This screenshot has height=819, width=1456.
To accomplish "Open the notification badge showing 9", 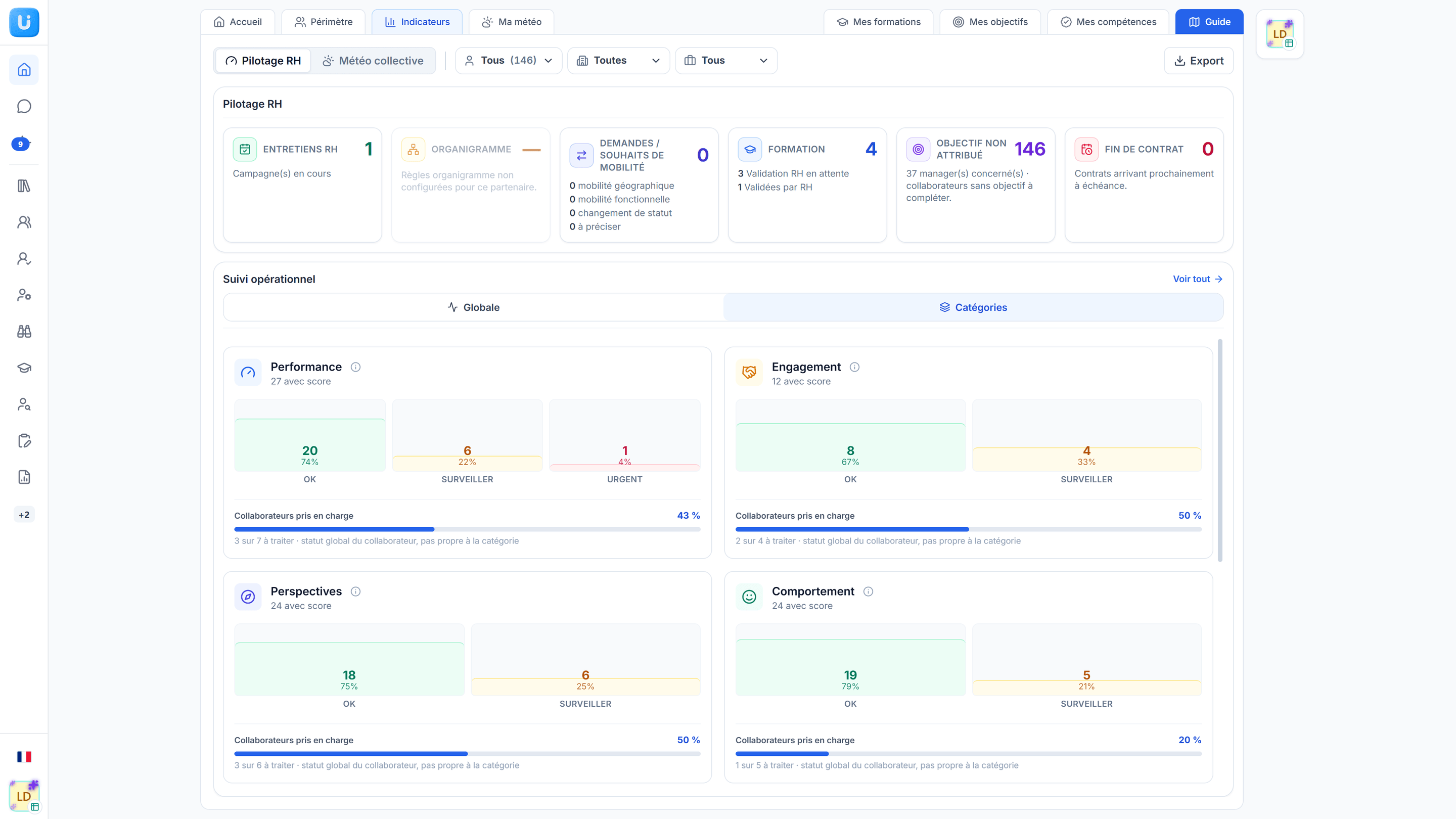I will pos(21,144).
